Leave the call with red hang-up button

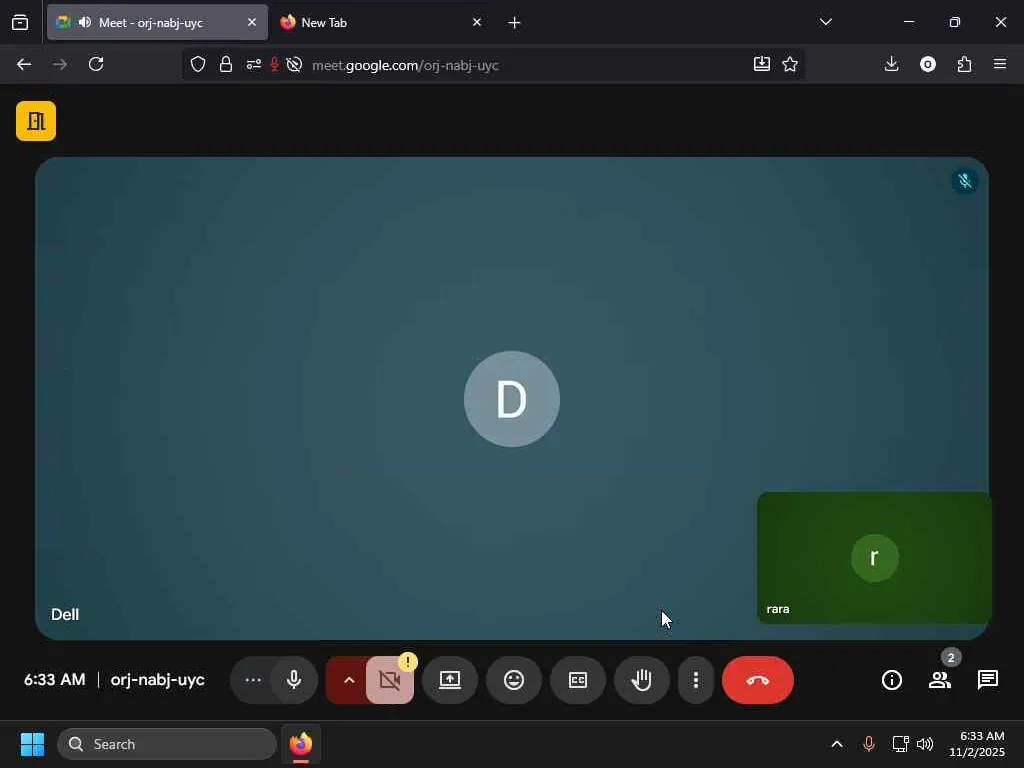tap(758, 680)
